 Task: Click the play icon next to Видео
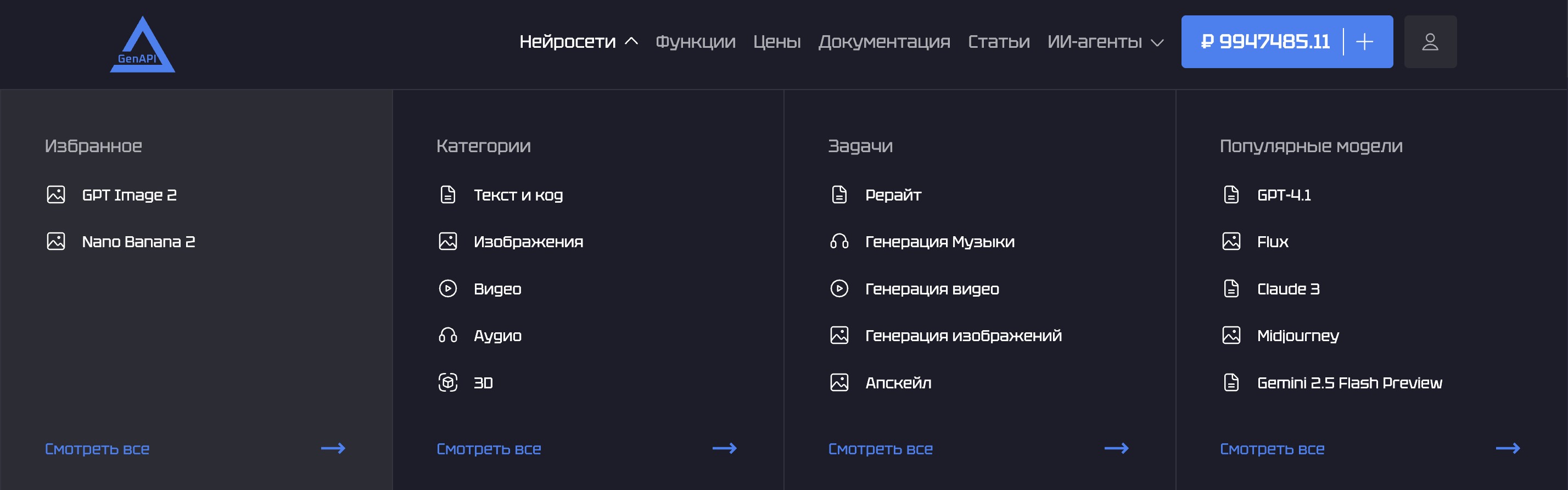point(448,288)
